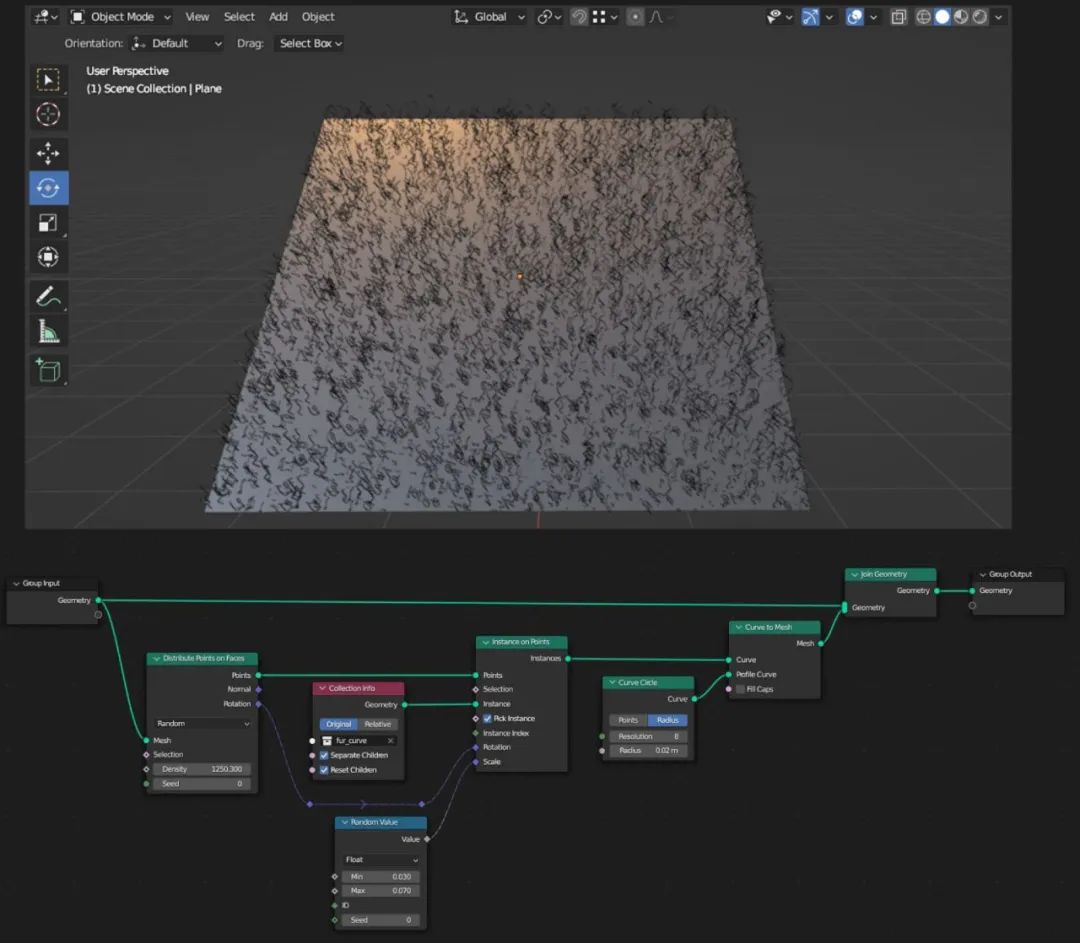Viewport: 1080px width, 943px height.
Task: Choose the Scale tool in the toolbar
Action: 48,223
